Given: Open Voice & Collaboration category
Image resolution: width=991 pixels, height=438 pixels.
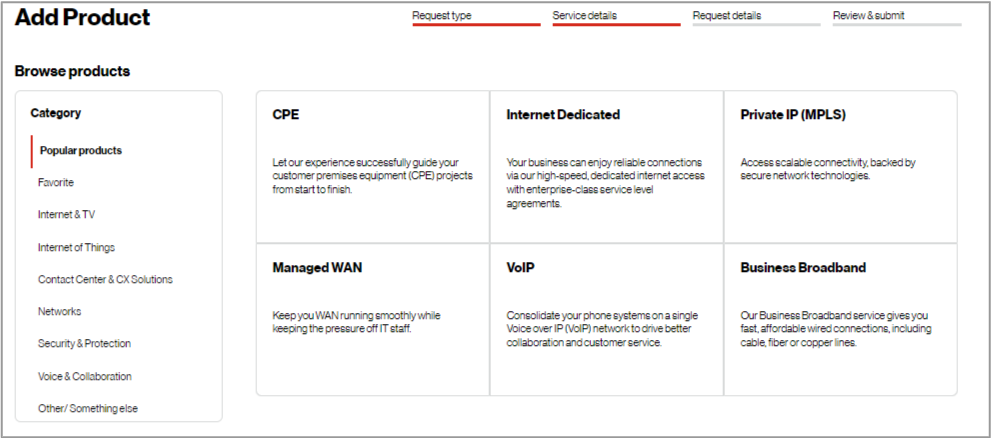Looking at the screenshot, I should (x=85, y=376).
